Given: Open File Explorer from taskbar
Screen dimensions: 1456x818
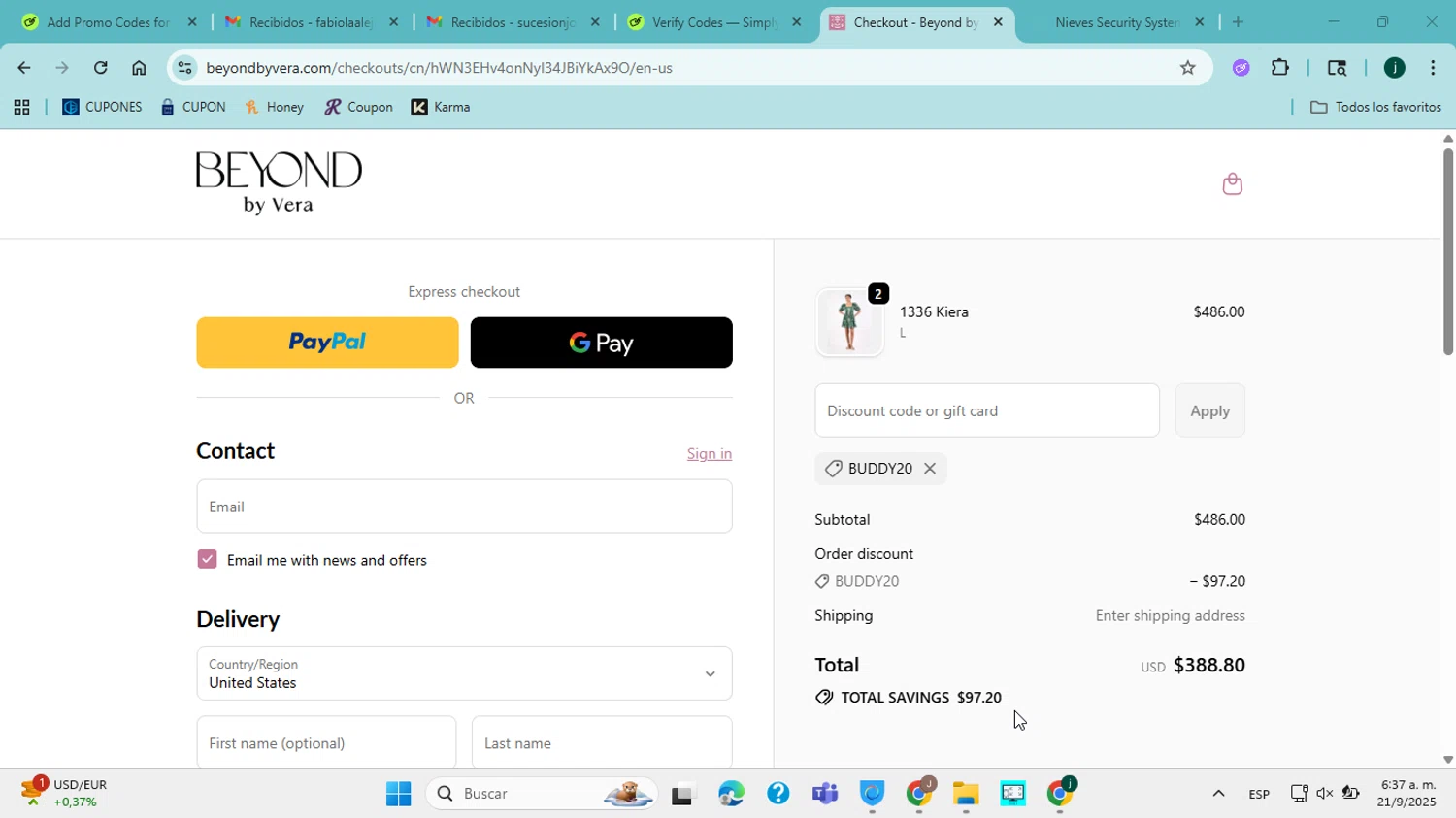Looking at the screenshot, I should point(966,794).
